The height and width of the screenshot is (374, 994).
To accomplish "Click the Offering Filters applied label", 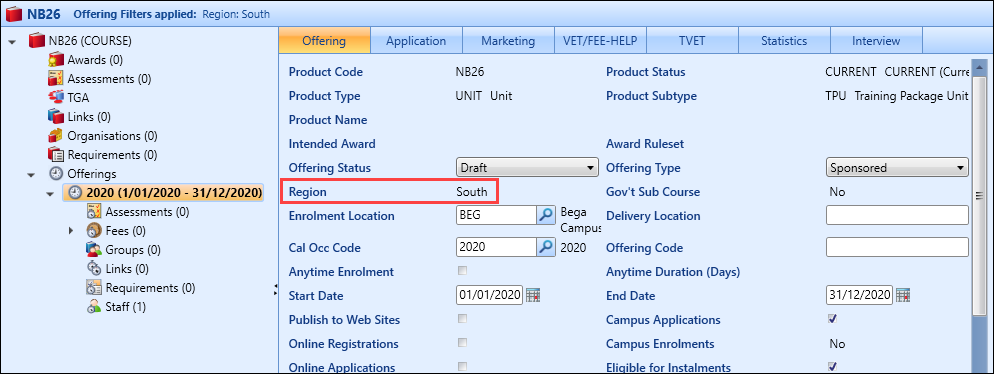I will tap(135, 14).
